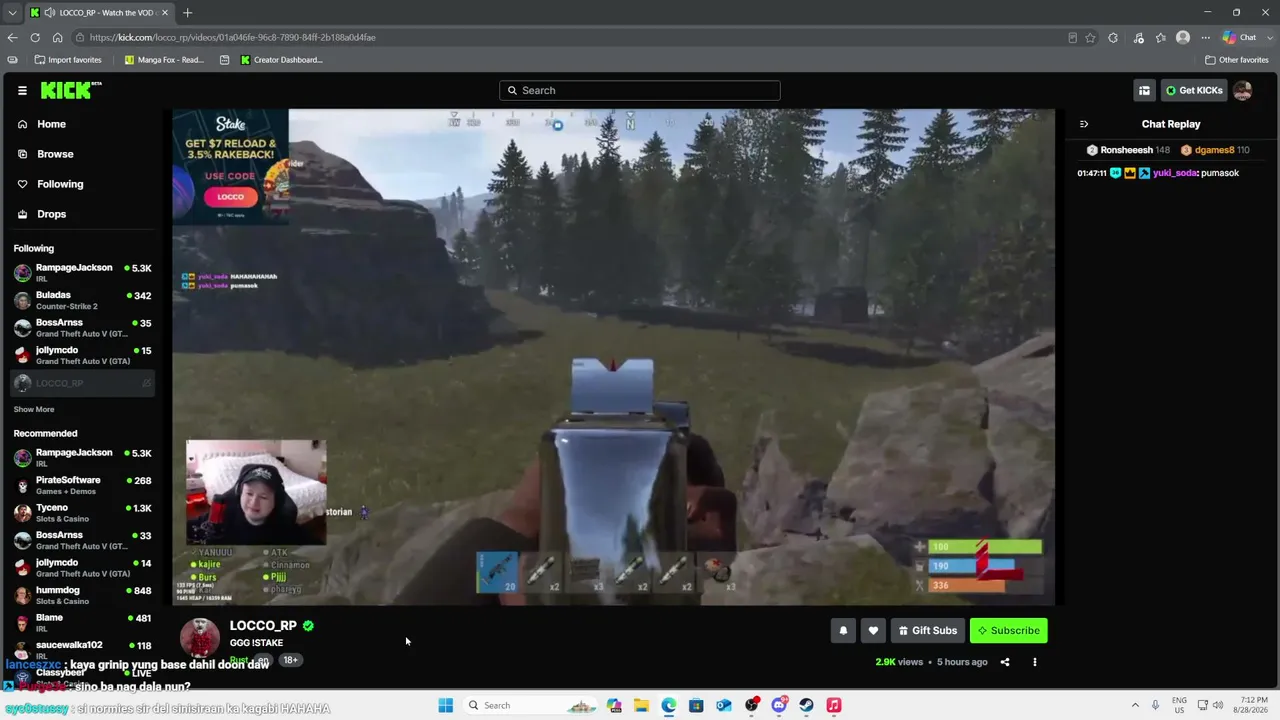Screen dimensions: 1280x720
Task: Select the LOCCO_RP browser tab
Action: pos(98,12)
